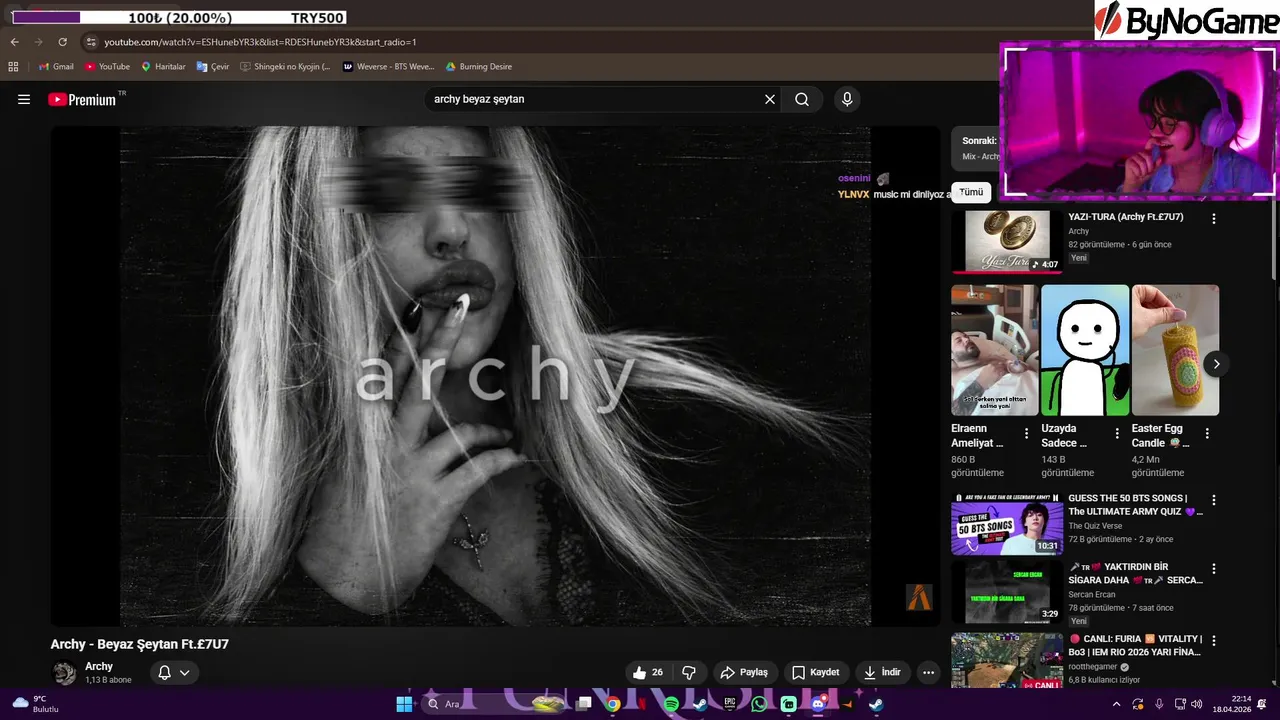Open options for FURIA VITALITY live stream
Screen dimensions: 1280x720
click(1214, 639)
